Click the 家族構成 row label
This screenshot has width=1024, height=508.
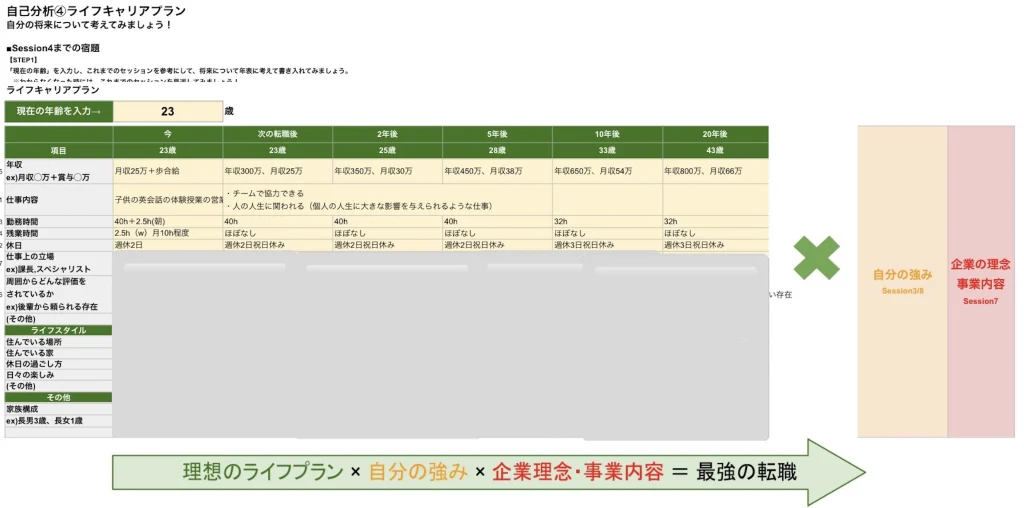[59, 409]
